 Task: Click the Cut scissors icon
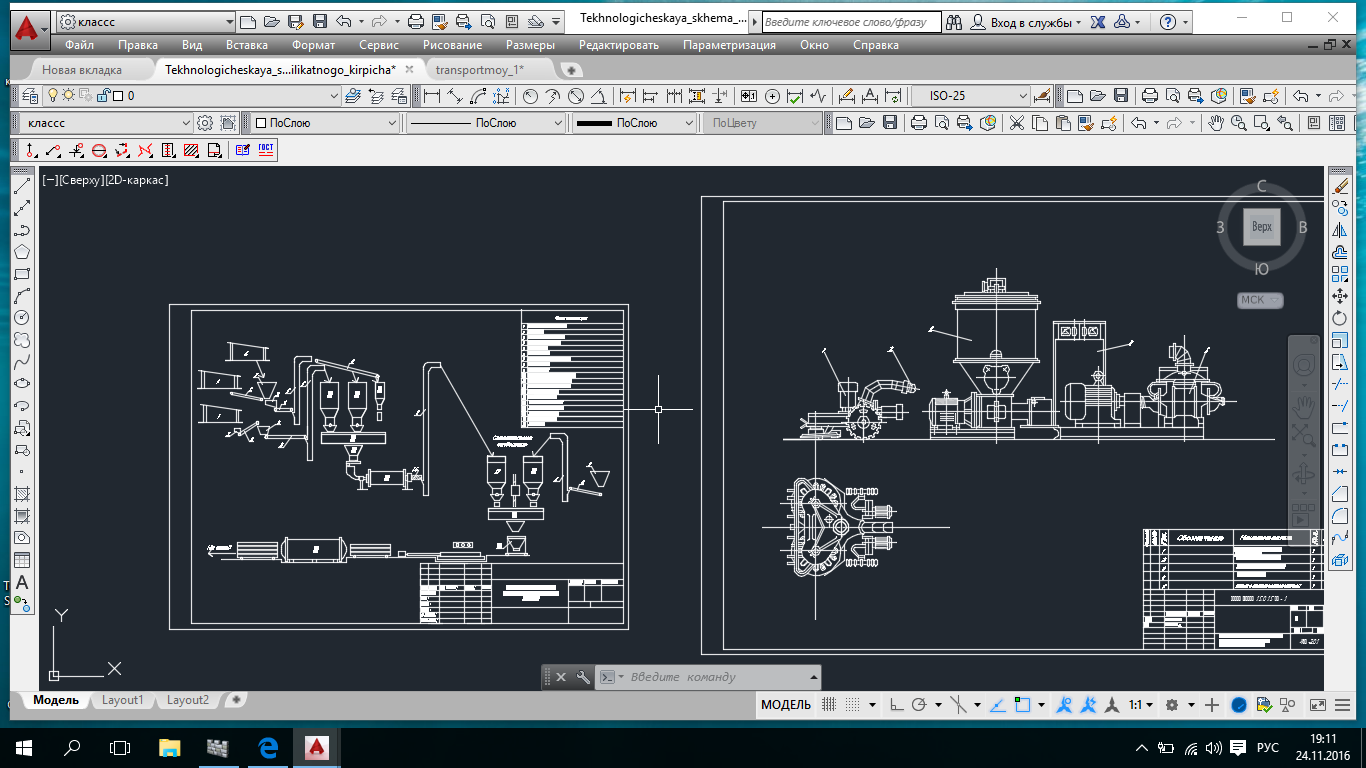1017,123
